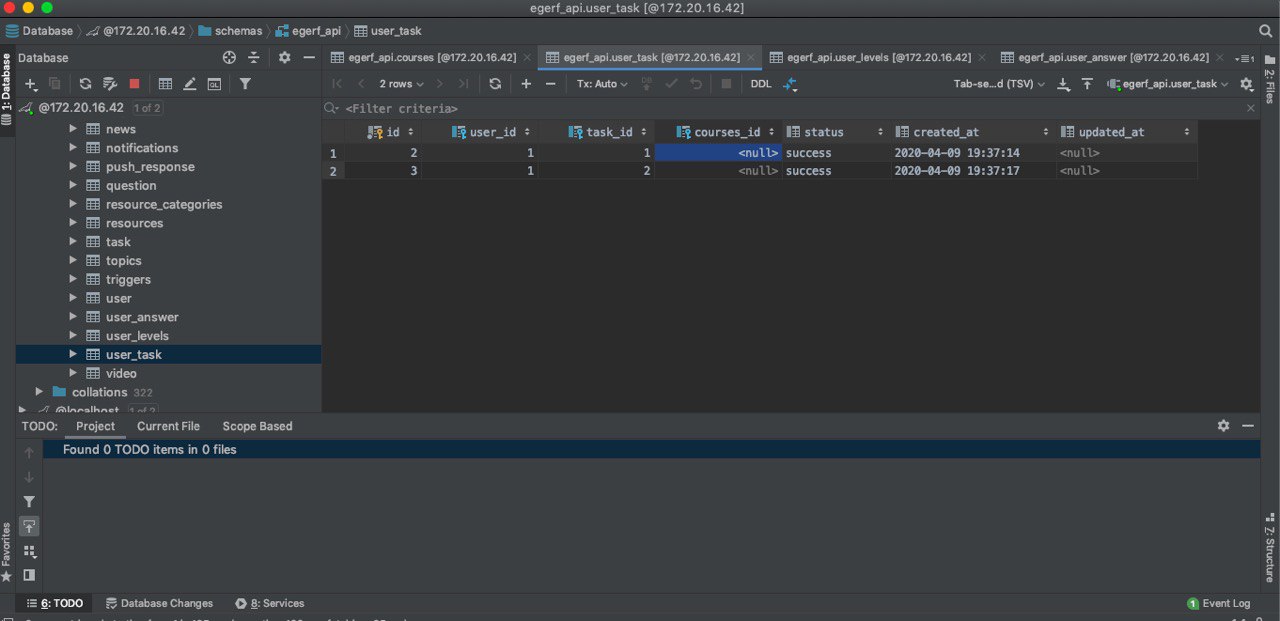The height and width of the screenshot is (621, 1280).
Task: Clear filter with X at right
Action: (1250, 108)
